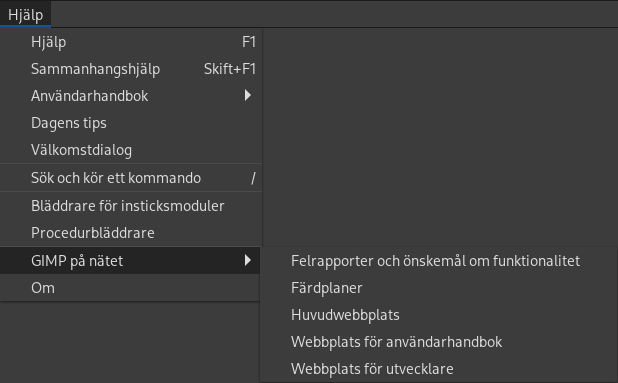
Task: Select the GIMP på nätet menu item
Action: [x=130, y=260]
